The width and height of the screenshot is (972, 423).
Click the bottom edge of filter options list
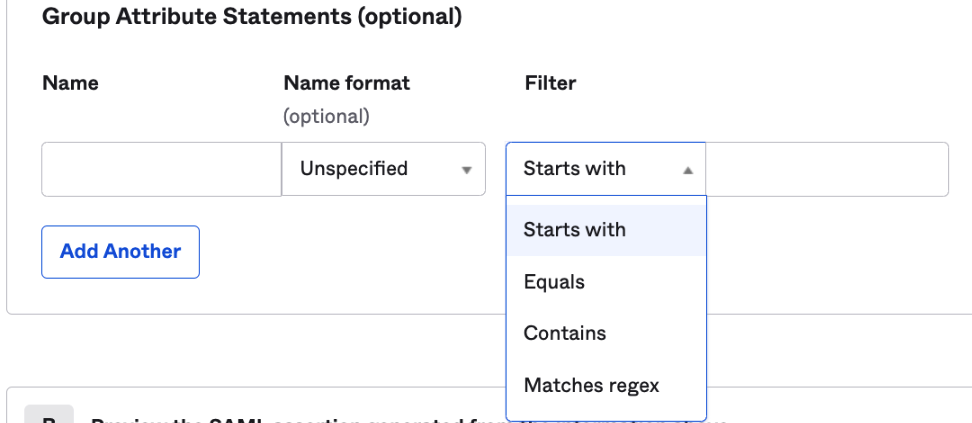pyautogui.click(x=606, y=419)
